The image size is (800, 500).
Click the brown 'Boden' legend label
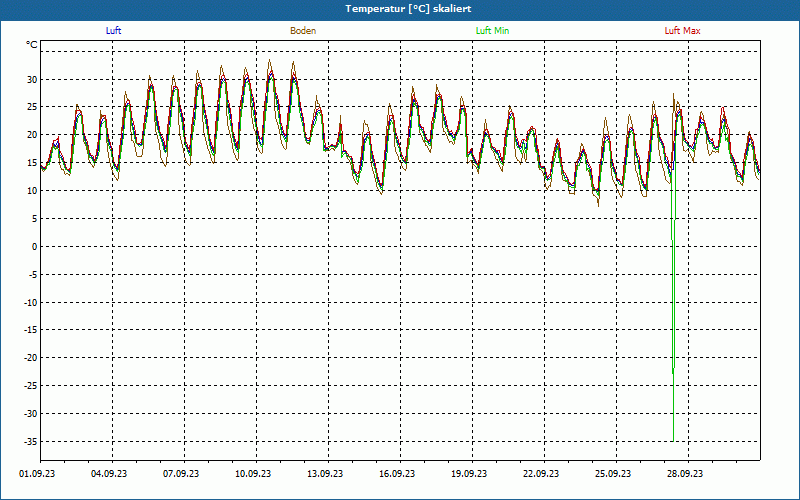[303, 31]
